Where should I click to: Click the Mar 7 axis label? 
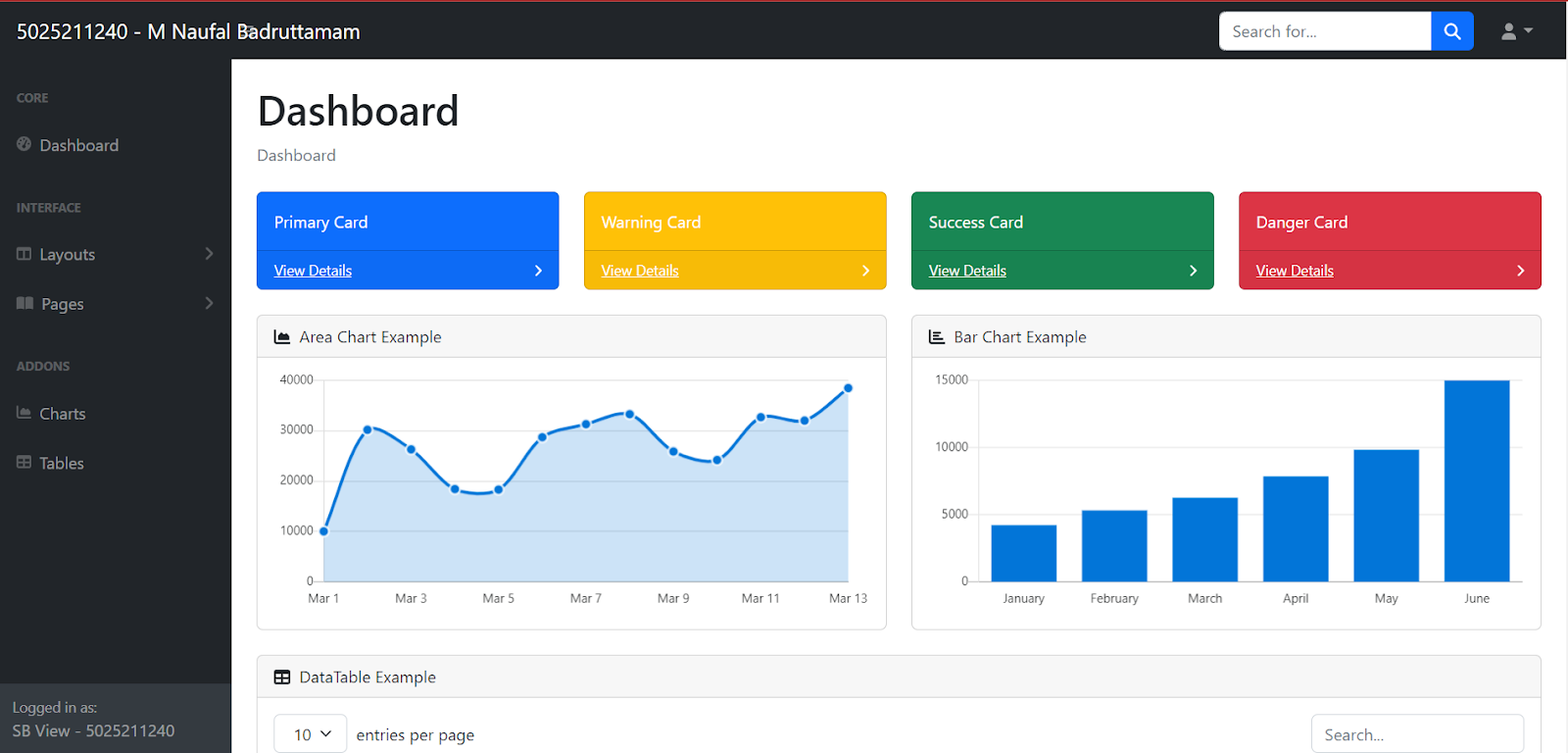click(x=585, y=598)
